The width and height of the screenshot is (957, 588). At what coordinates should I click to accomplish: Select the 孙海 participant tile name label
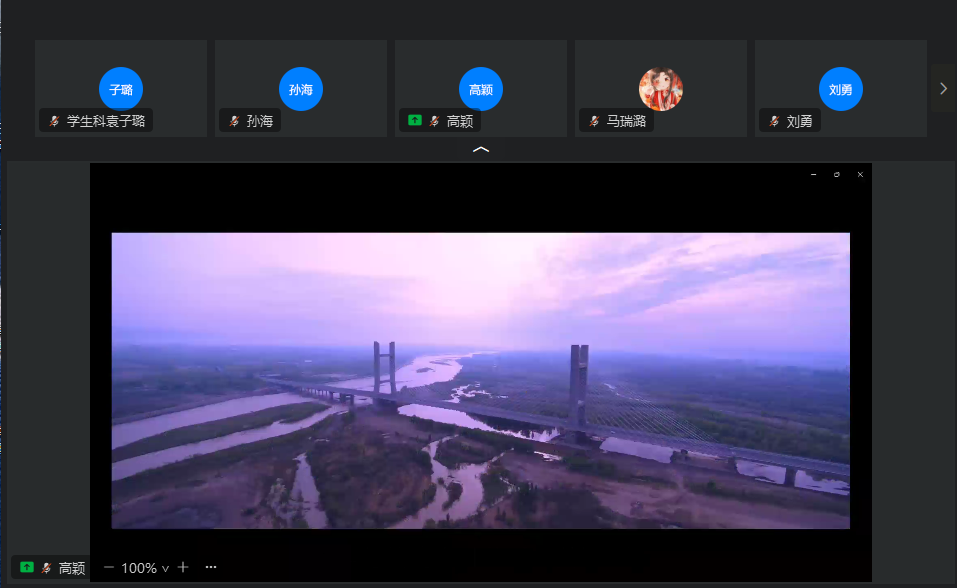[260, 121]
